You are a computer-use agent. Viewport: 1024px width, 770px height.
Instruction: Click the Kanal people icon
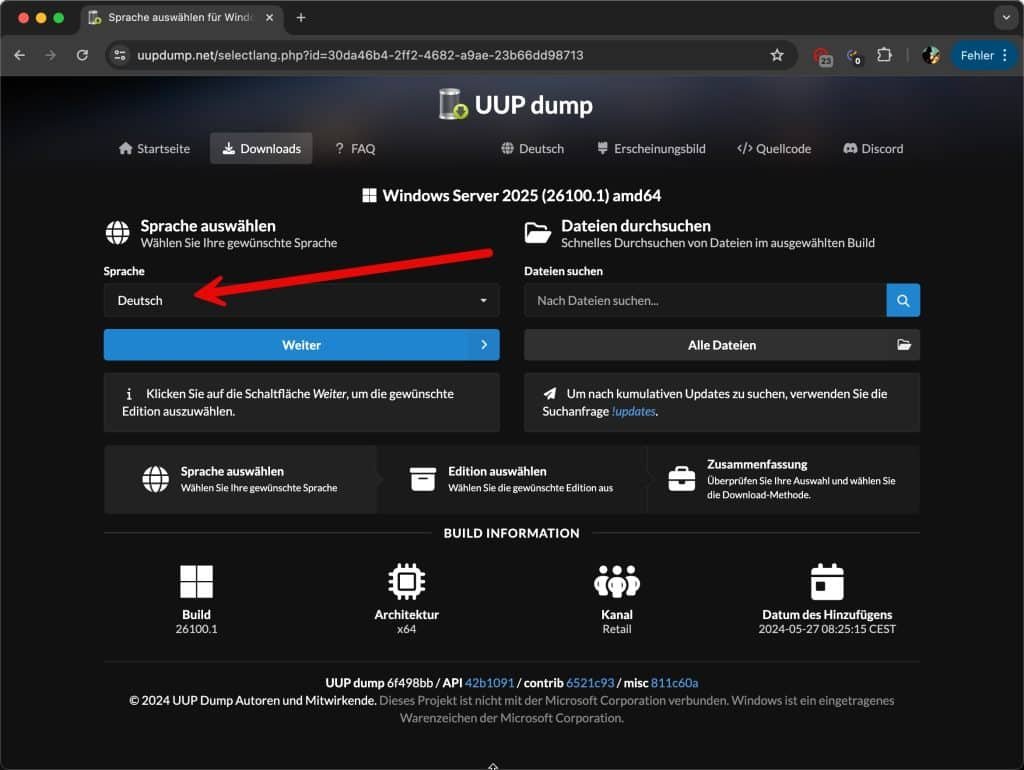tap(616, 581)
